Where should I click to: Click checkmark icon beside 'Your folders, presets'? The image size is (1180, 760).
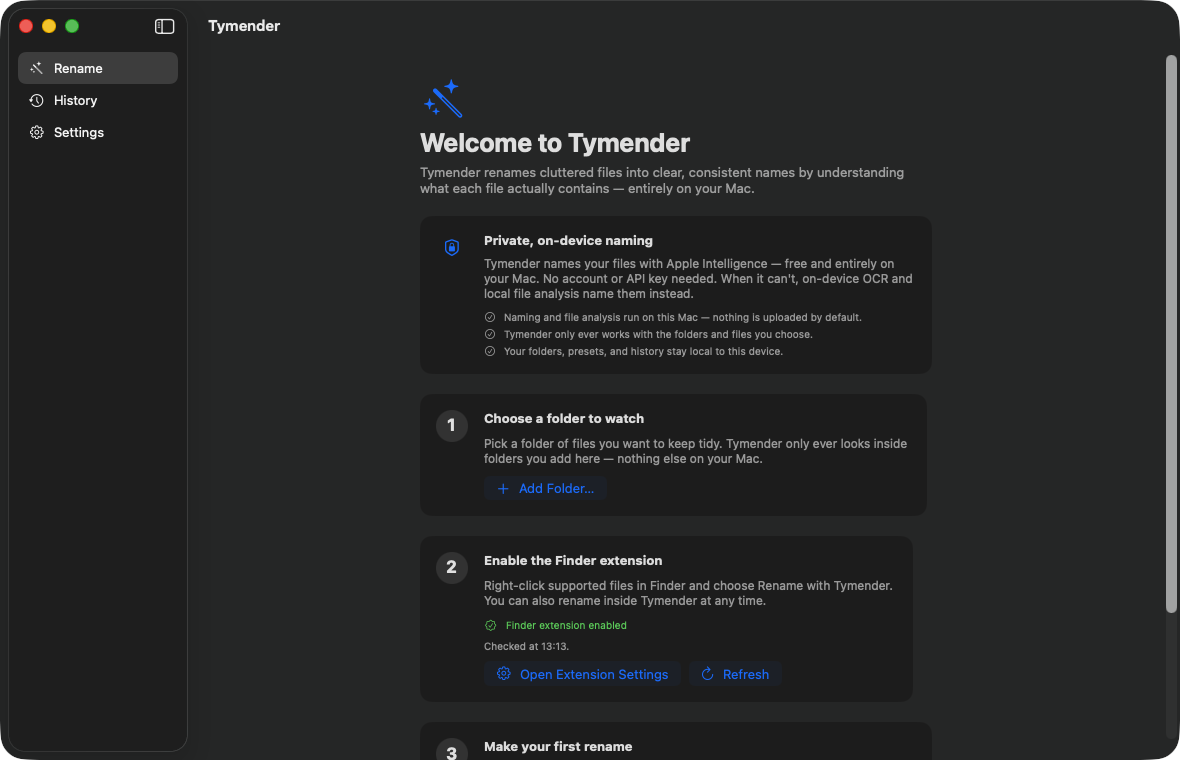coord(490,351)
